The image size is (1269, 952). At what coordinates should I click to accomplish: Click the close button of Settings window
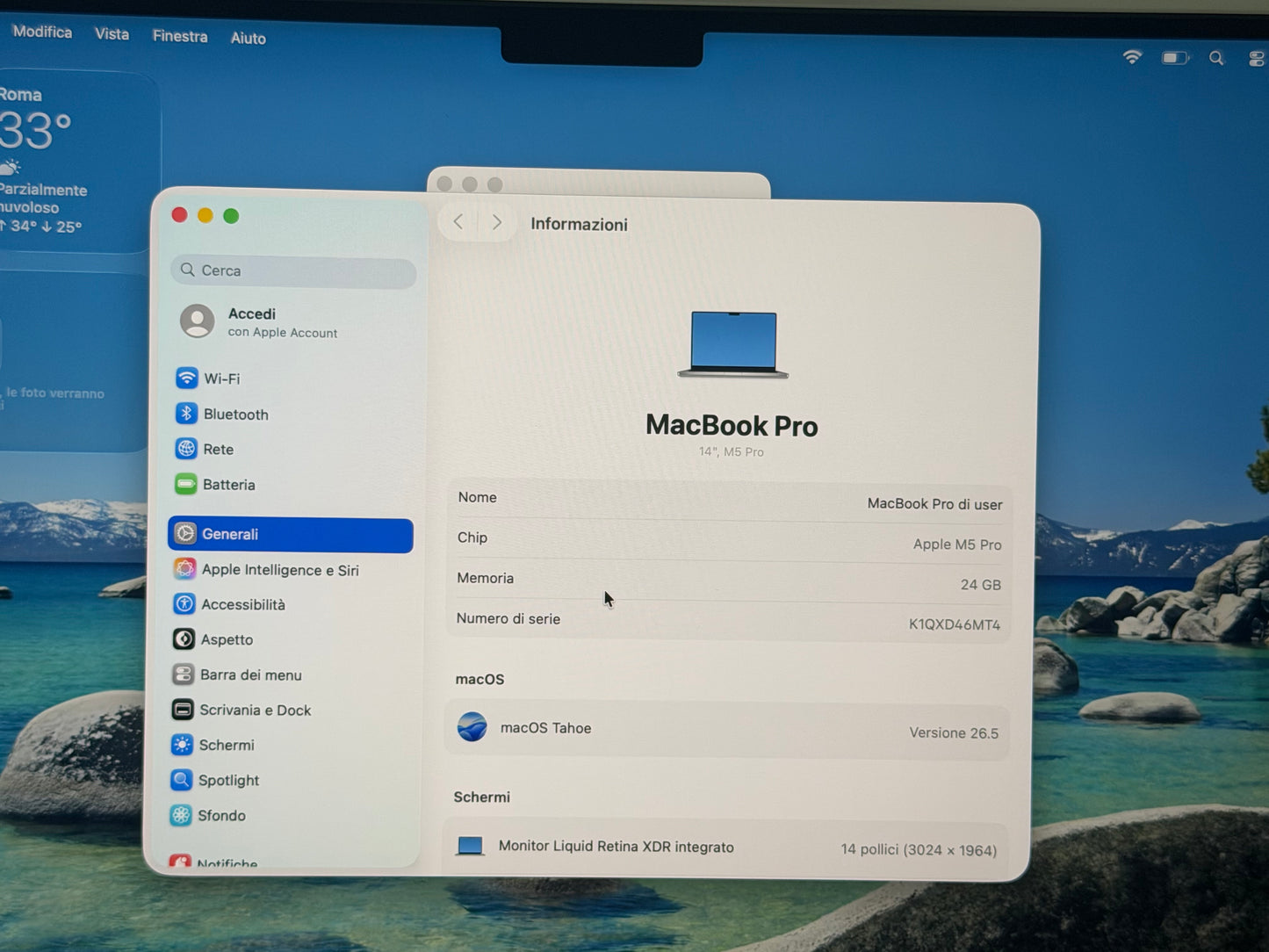(x=180, y=215)
